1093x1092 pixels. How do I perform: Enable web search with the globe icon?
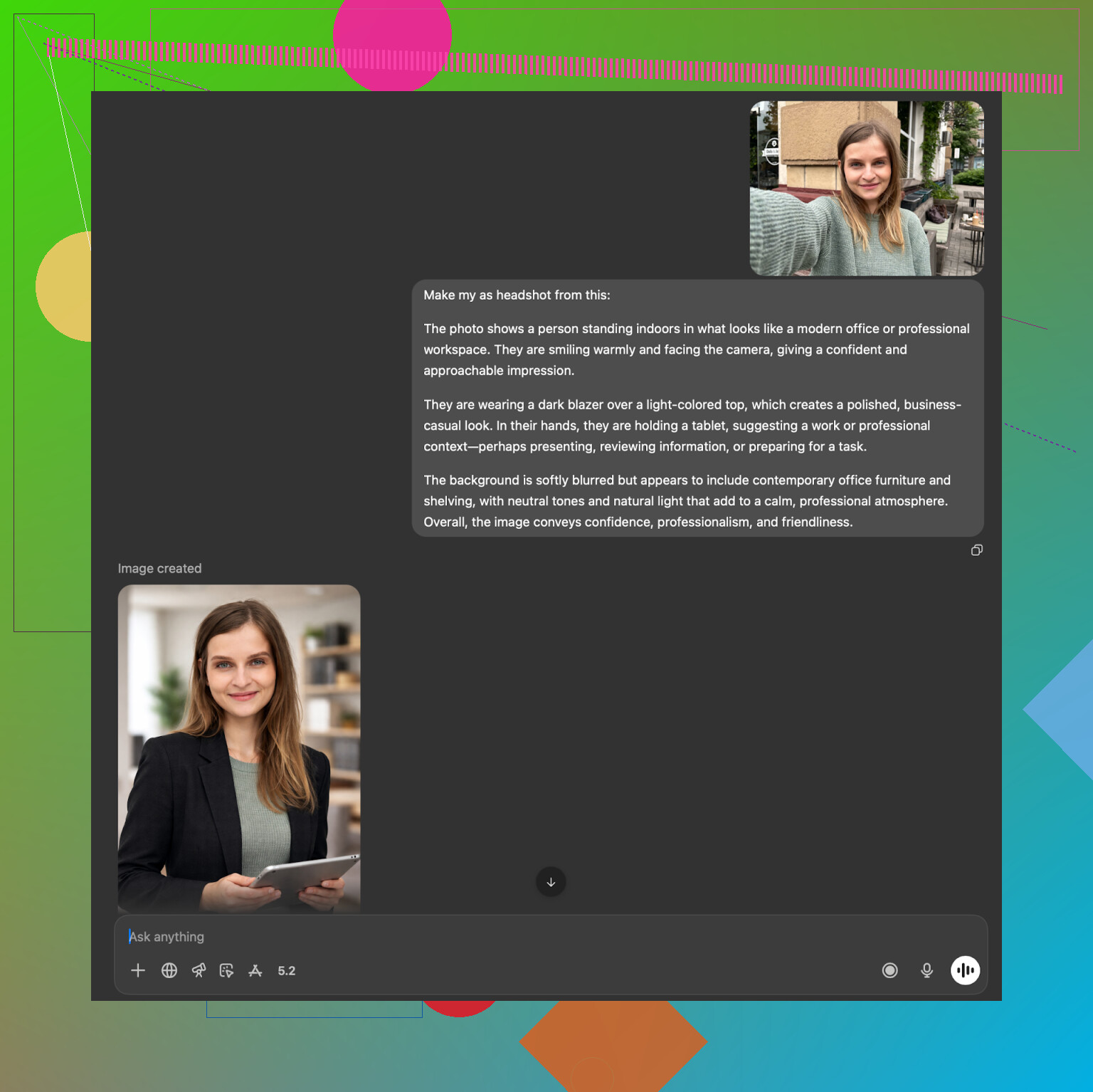[169, 970]
